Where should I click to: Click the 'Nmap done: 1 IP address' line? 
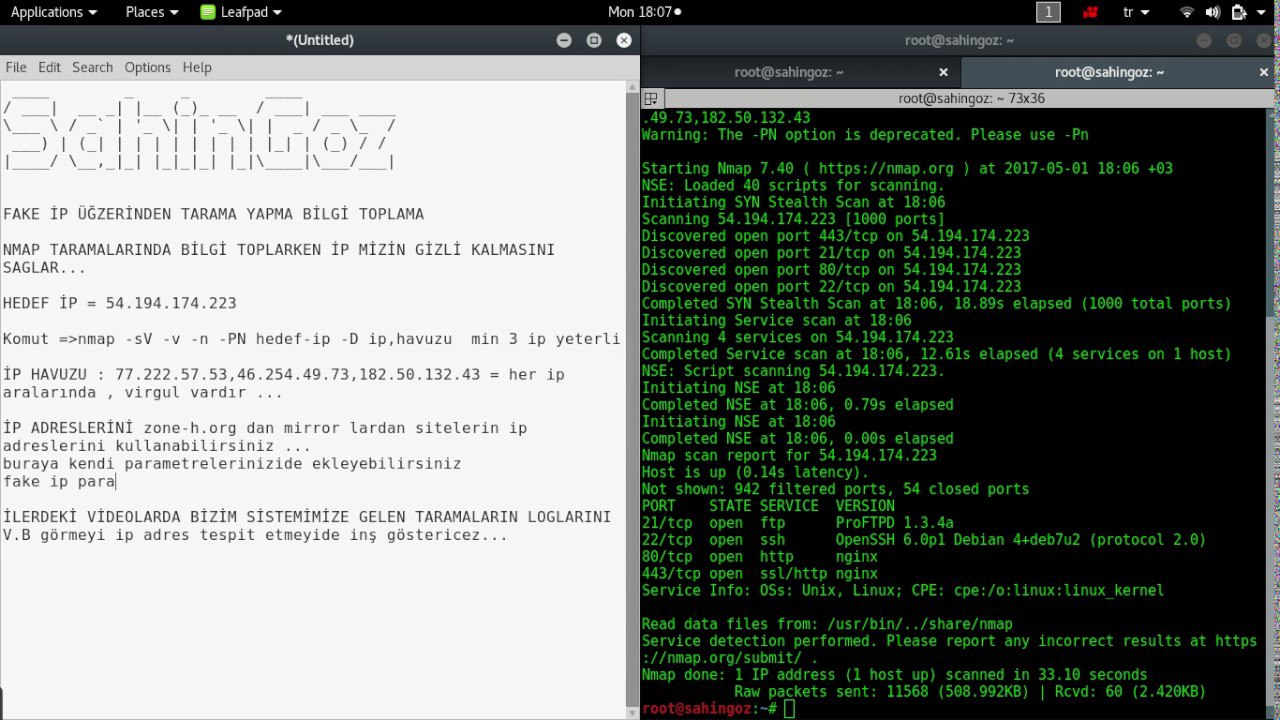894,675
